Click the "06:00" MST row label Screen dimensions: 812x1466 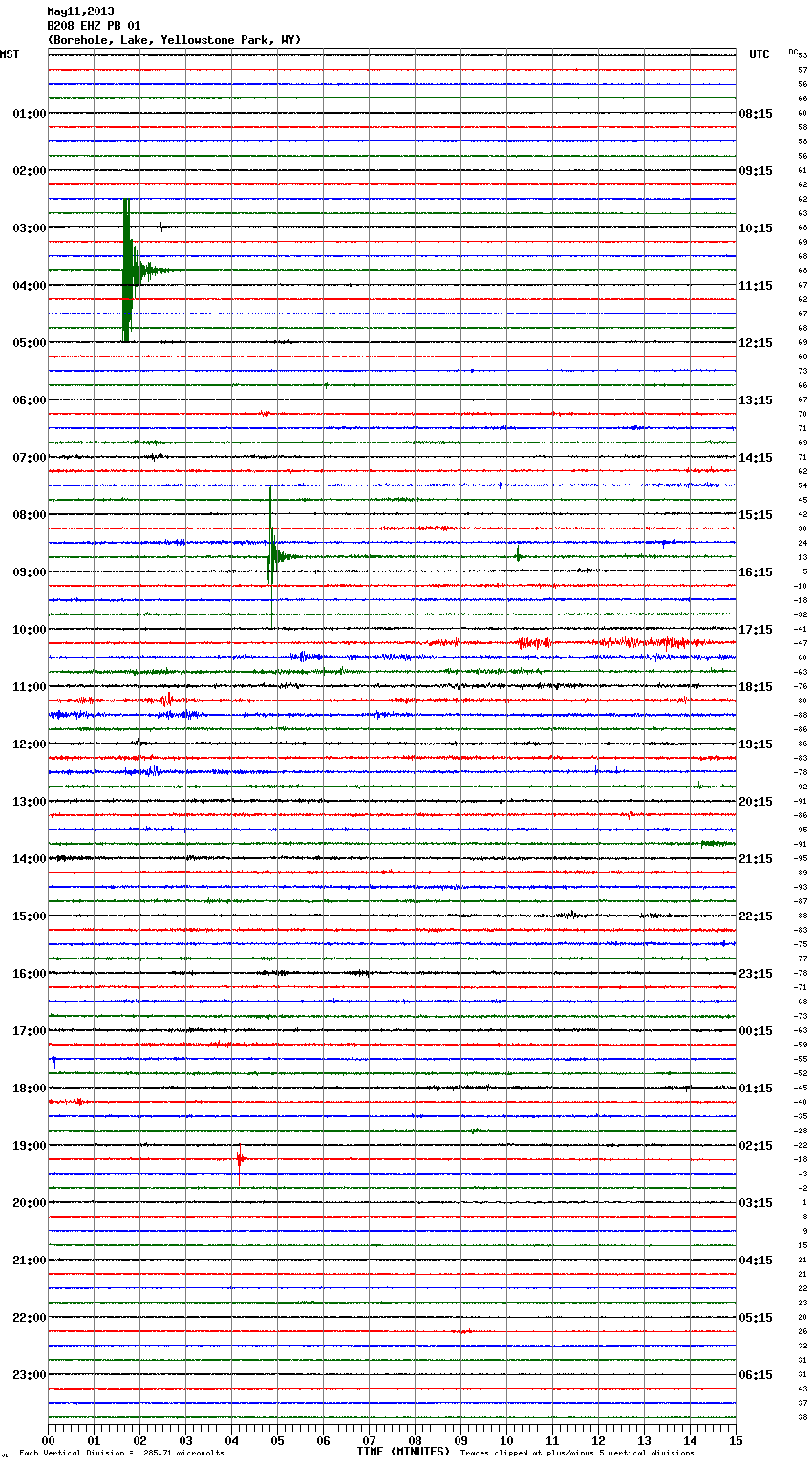(x=30, y=400)
